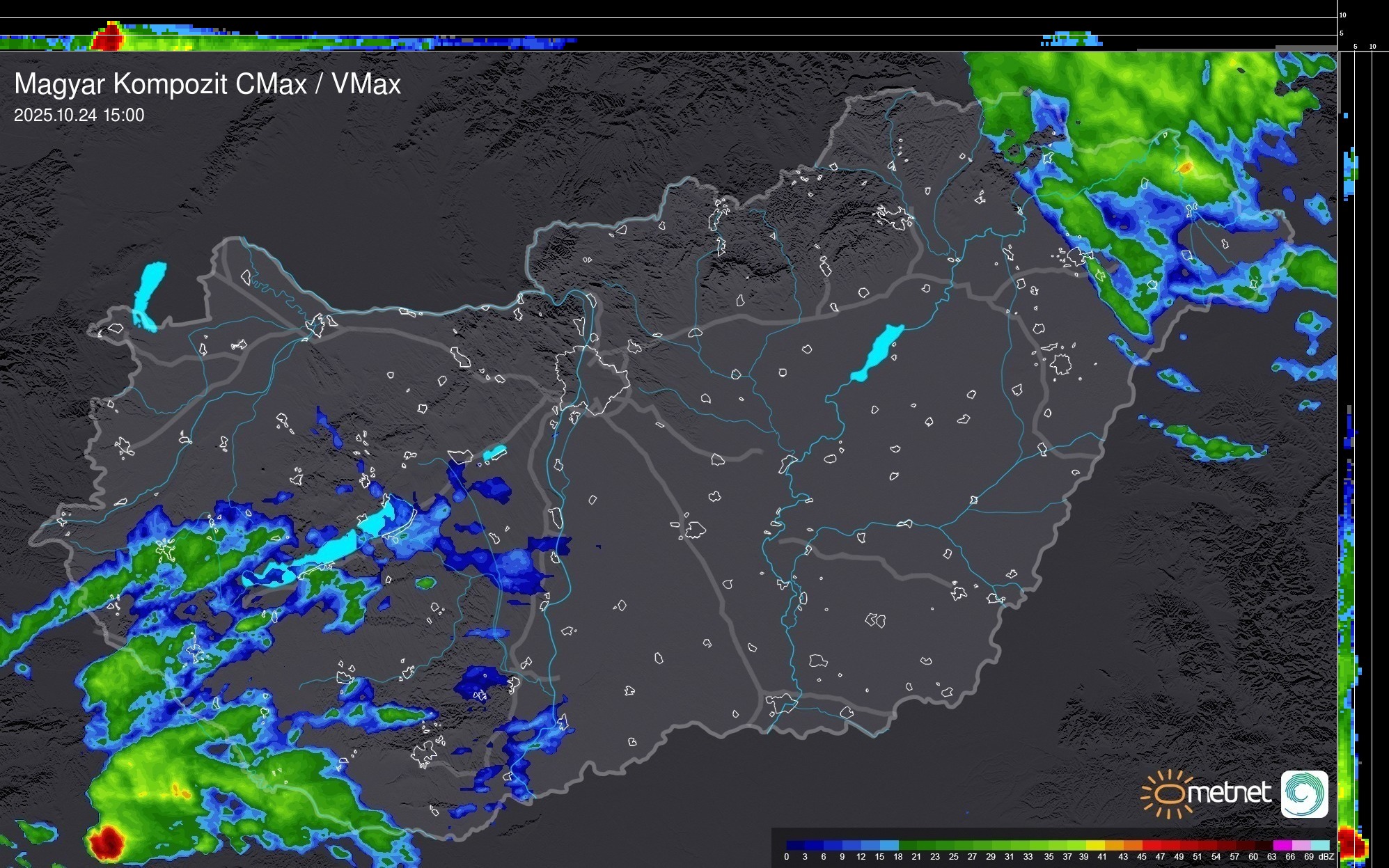Click the orange echo core in the northeast
1389x868 pixels.
point(1185,167)
